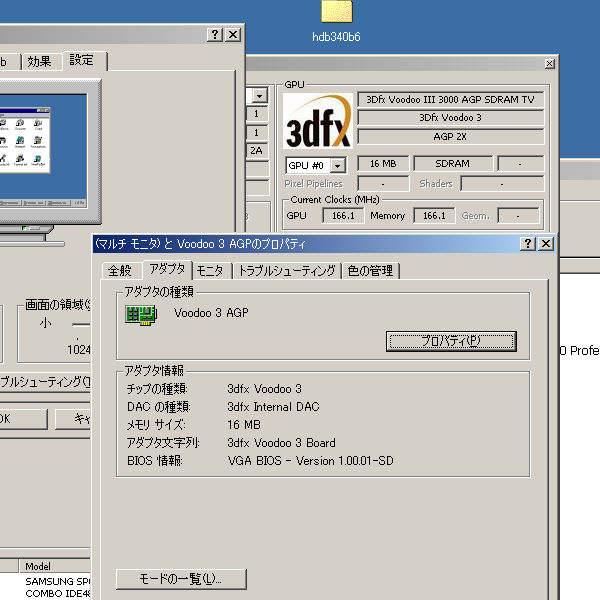Click '16 MB' in adapter information
This screenshot has width=600, height=600.
(244, 425)
